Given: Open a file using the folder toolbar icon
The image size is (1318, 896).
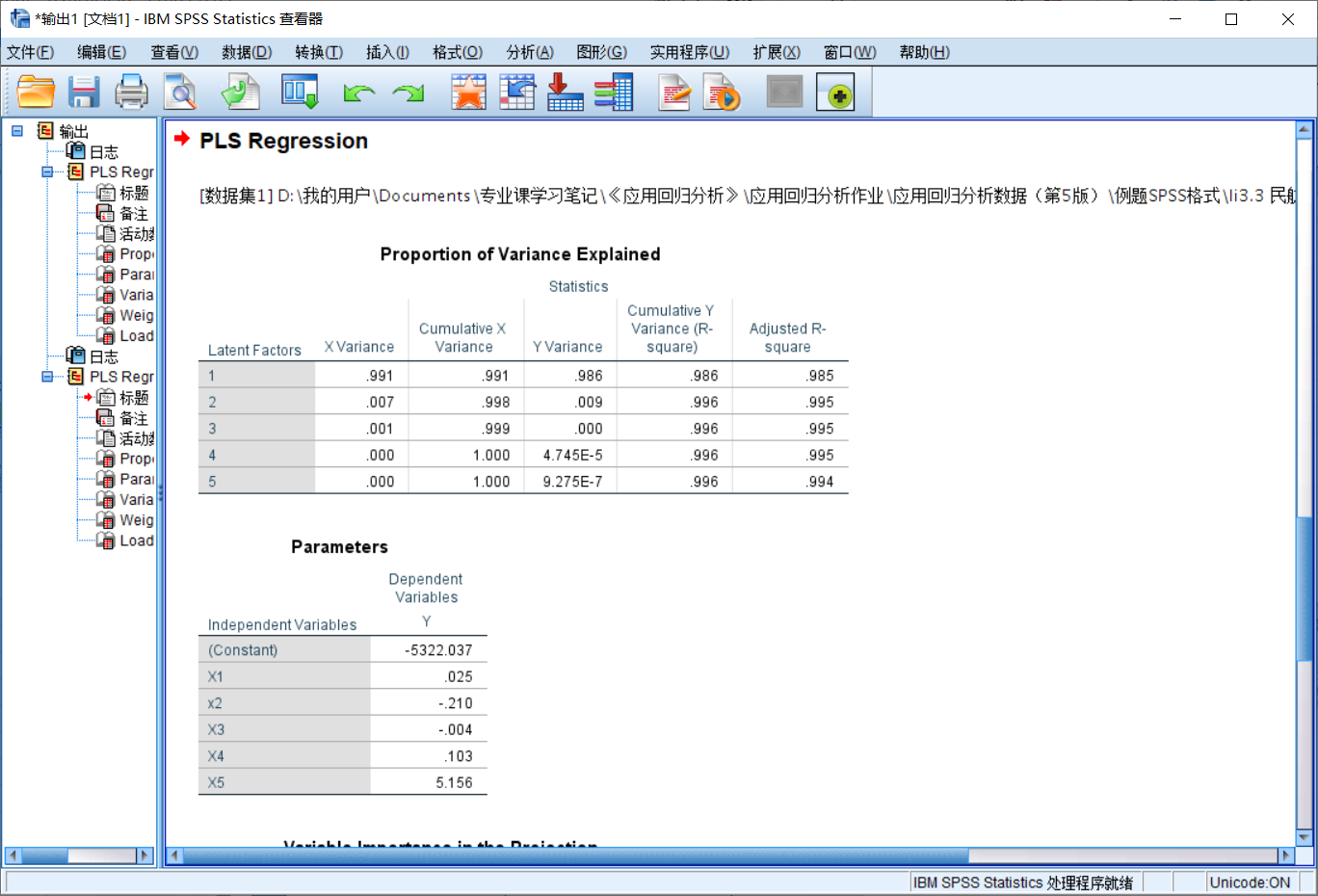Looking at the screenshot, I should [36, 92].
